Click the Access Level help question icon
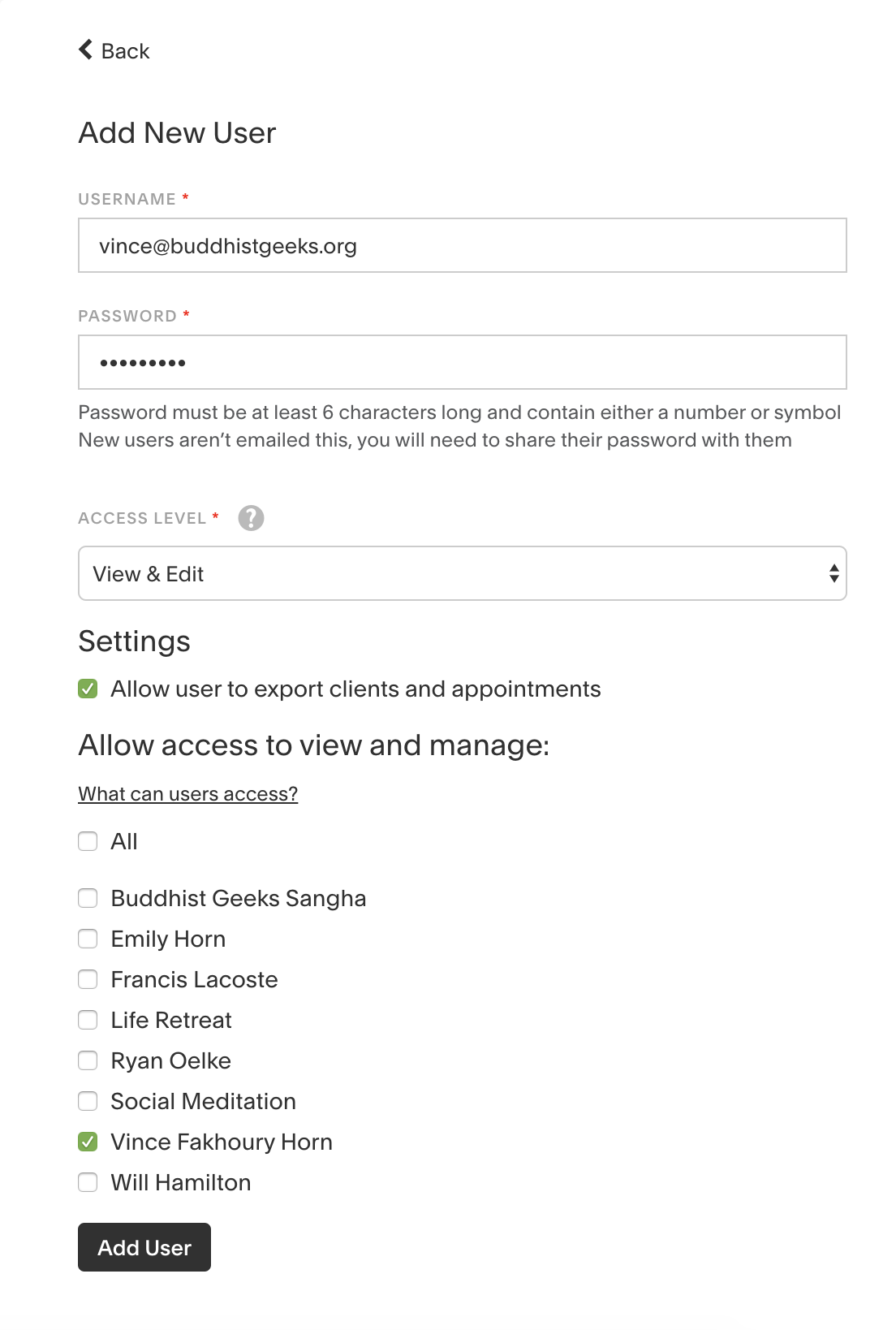This screenshot has width=896, height=1330. 251,518
